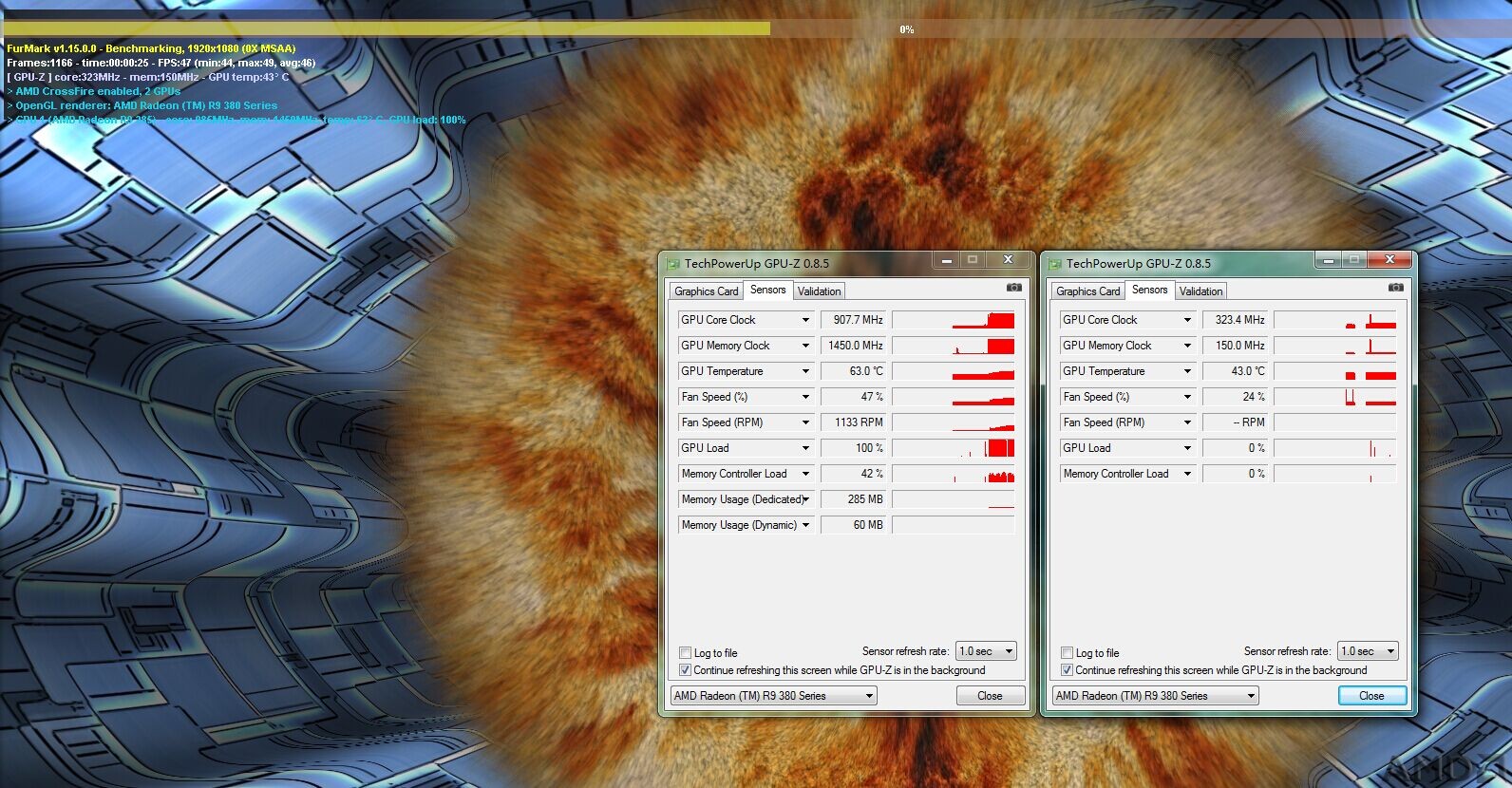Open GPU Memory Clock dropdown in right window
The width and height of the screenshot is (1512, 788).
click(1187, 346)
